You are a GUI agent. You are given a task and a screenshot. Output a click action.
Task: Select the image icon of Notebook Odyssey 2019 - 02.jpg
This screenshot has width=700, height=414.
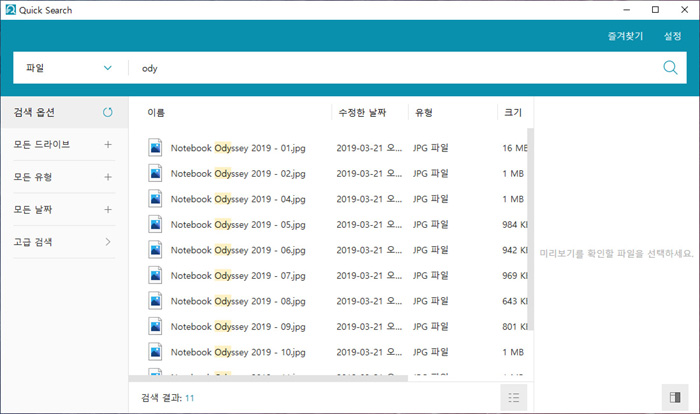coord(155,173)
